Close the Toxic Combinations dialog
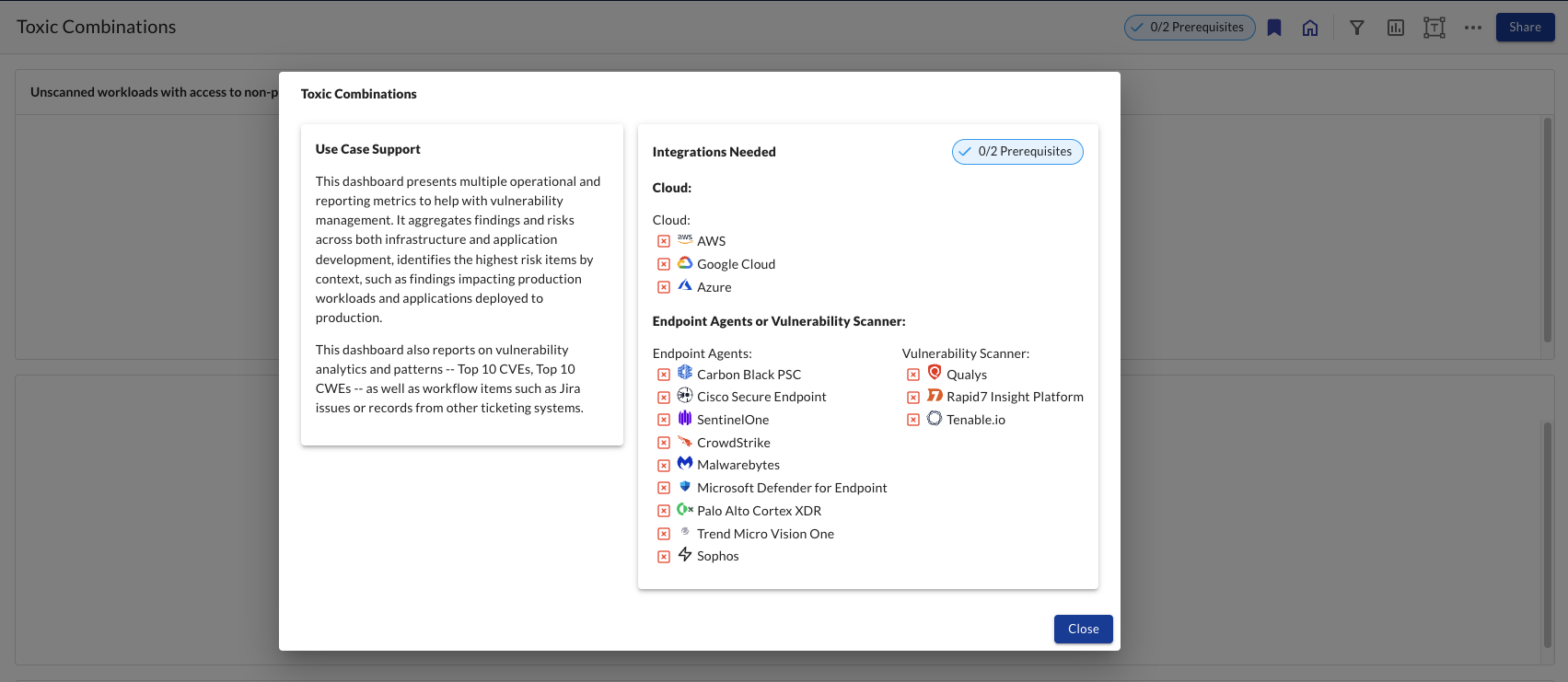Image resolution: width=1568 pixels, height=682 pixels. click(x=1084, y=629)
